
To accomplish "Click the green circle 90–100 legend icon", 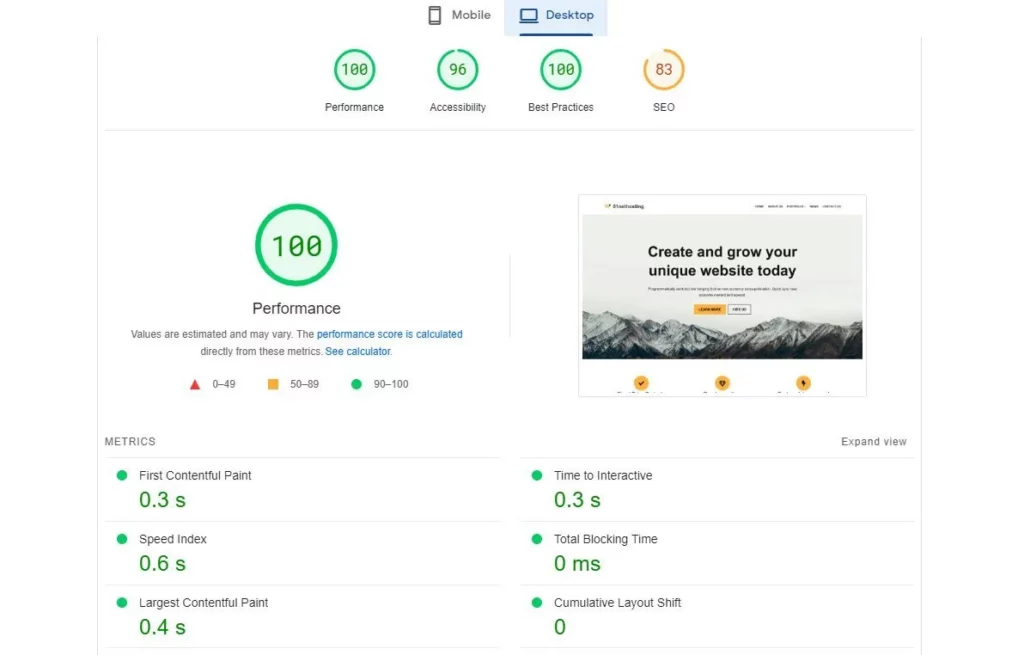I will coord(357,383).
